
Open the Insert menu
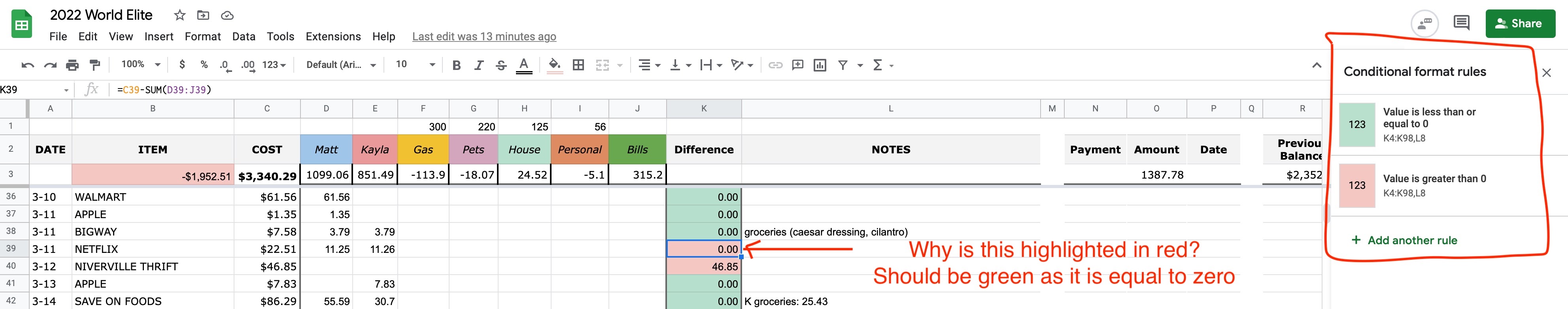(x=159, y=36)
